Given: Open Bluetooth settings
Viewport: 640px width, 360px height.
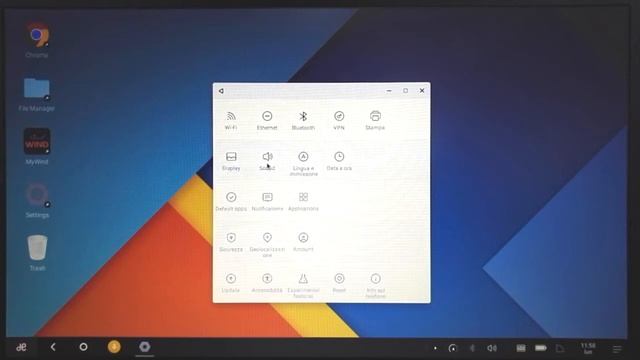Looking at the screenshot, I should pos(303,120).
